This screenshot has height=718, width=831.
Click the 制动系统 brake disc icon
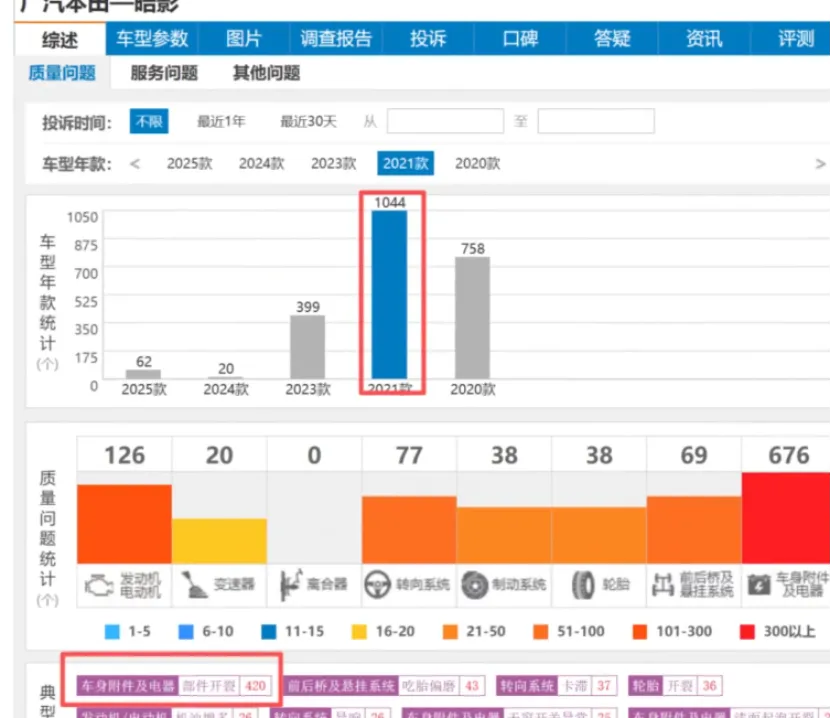[x=474, y=585]
